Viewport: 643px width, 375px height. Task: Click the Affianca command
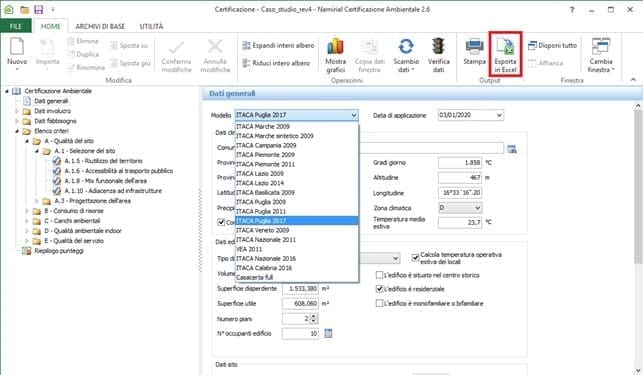(x=545, y=63)
